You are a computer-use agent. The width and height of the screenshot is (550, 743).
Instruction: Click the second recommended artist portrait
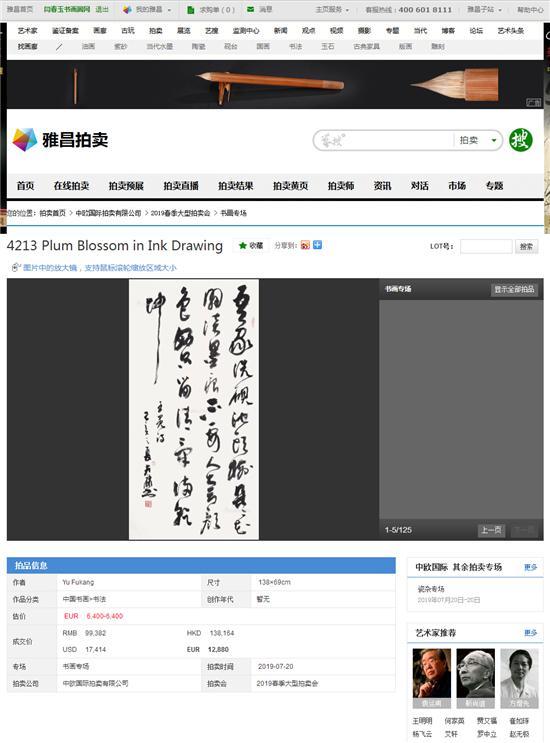coord(476,678)
